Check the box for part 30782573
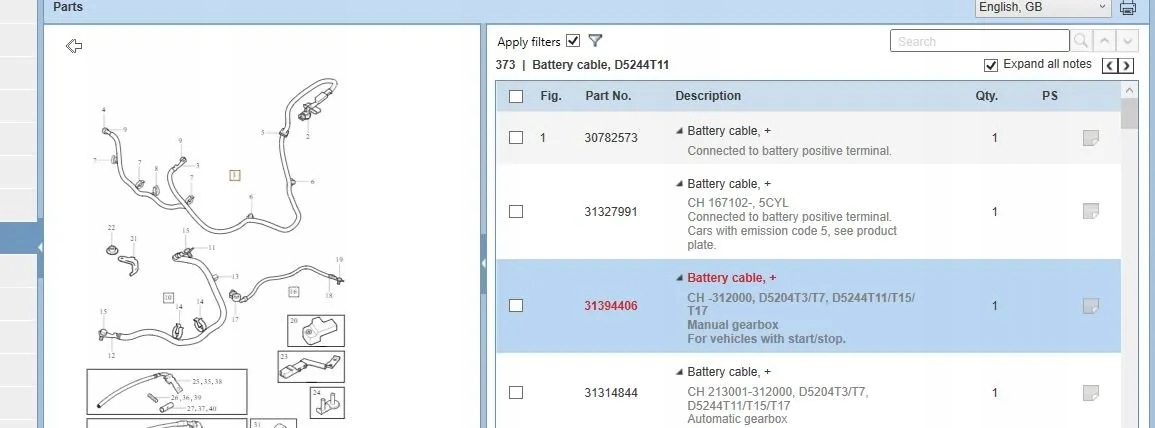Screen dimensions: 1155x428 pyautogui.click(x=516, y=138)
